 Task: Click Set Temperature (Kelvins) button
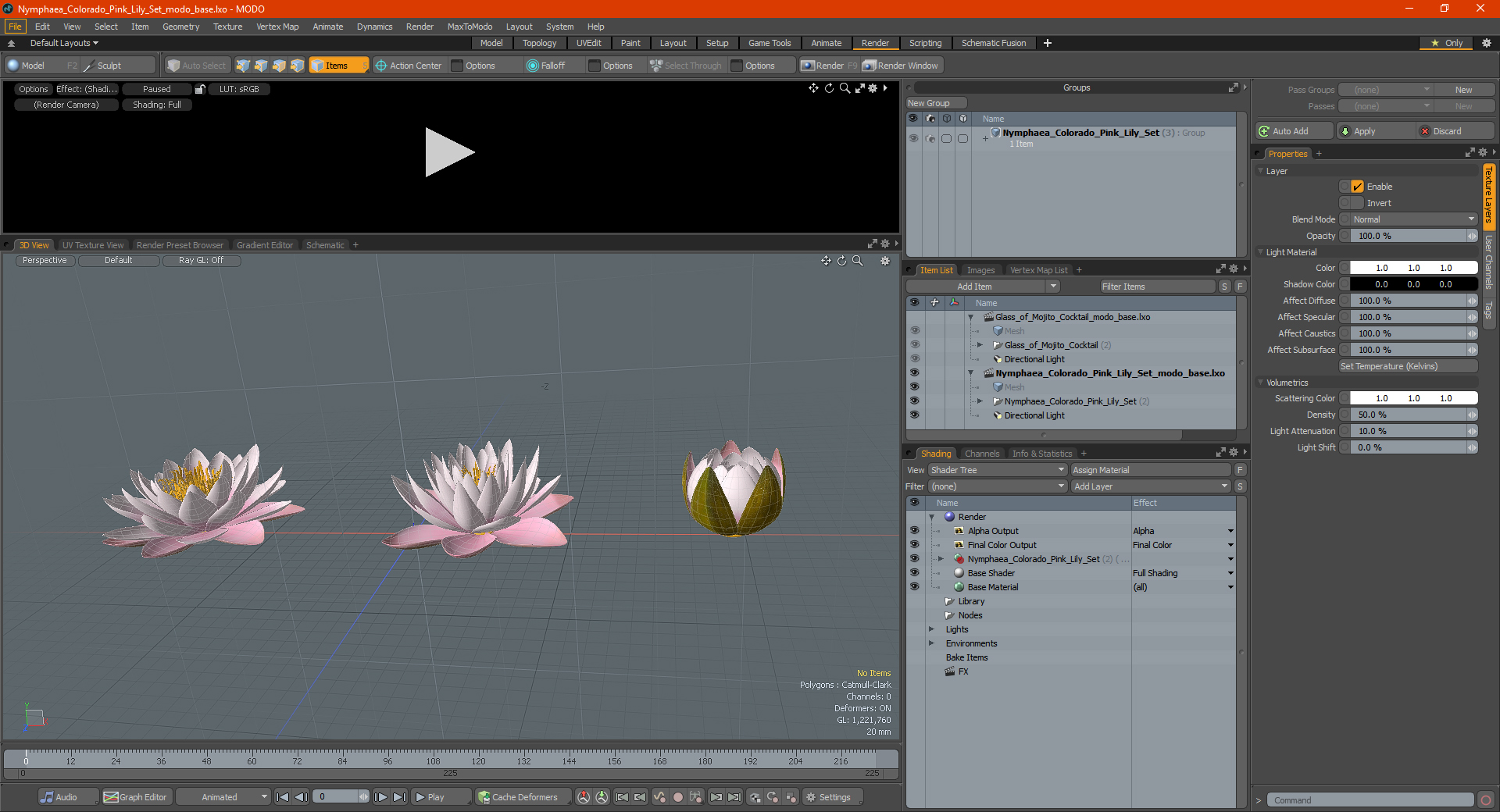pyautogui.click(x=1408, y=366)
